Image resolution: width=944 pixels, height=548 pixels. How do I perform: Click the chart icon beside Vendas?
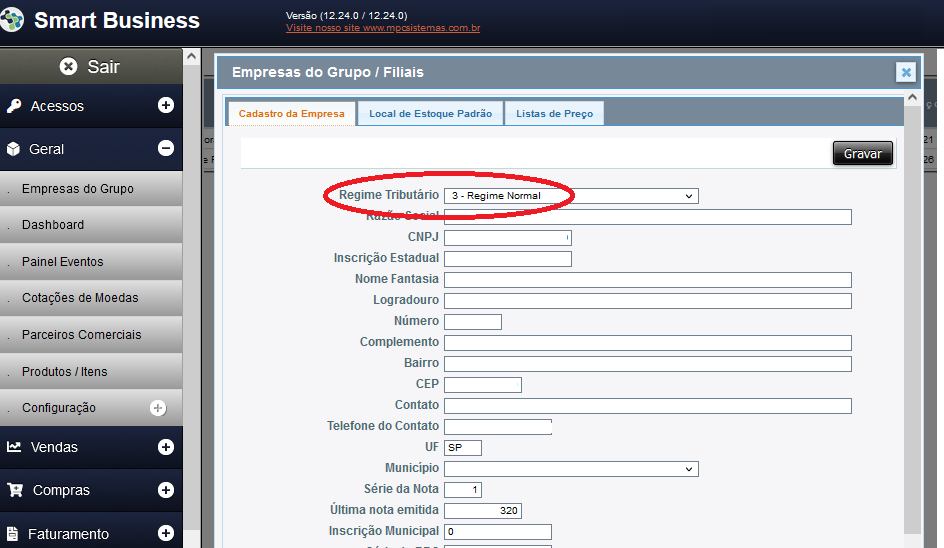(14, 447)
